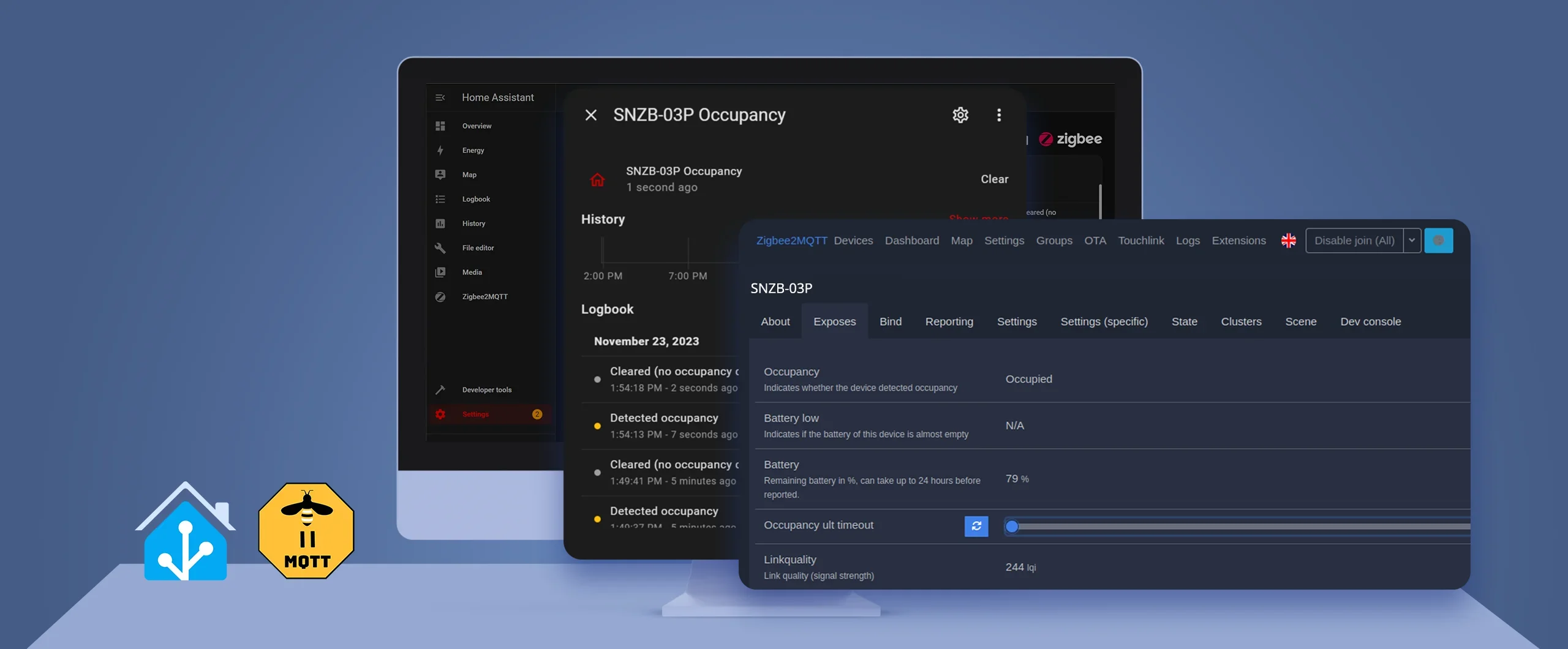Close the SNZB-03P Occupancy dialog with X
Image resolution: width=1568 pixels, height=649 pixels.
click(x=590, y=115)
